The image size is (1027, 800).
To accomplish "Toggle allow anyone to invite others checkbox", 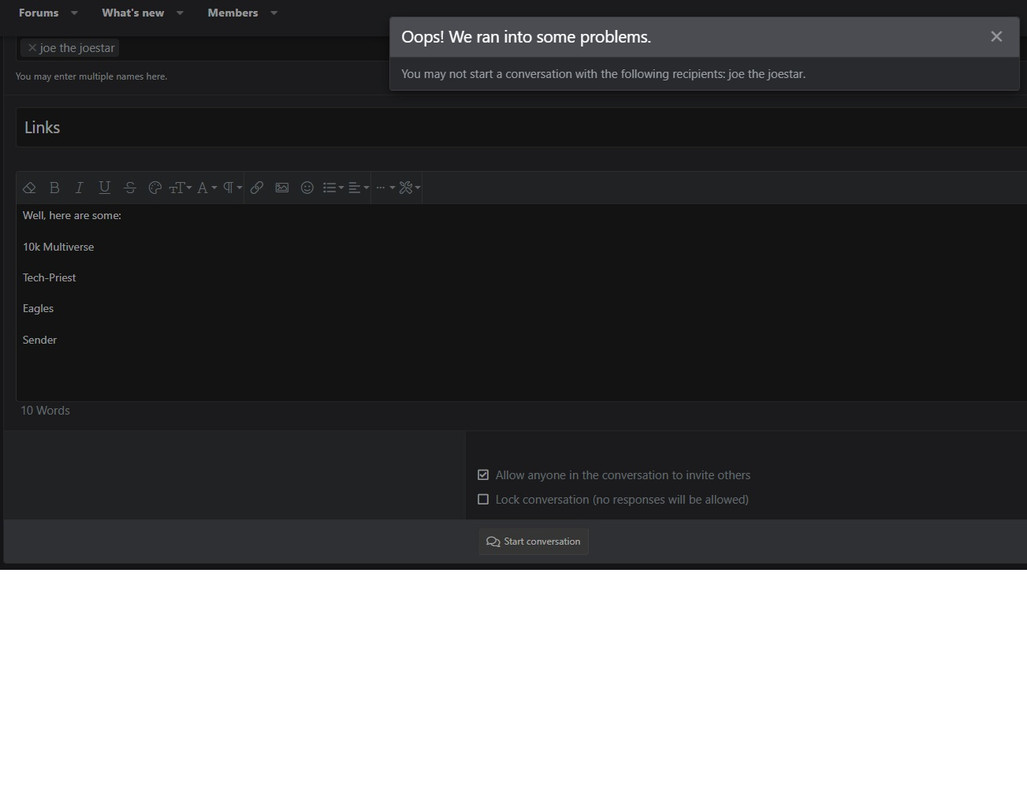I will (483, 475).
